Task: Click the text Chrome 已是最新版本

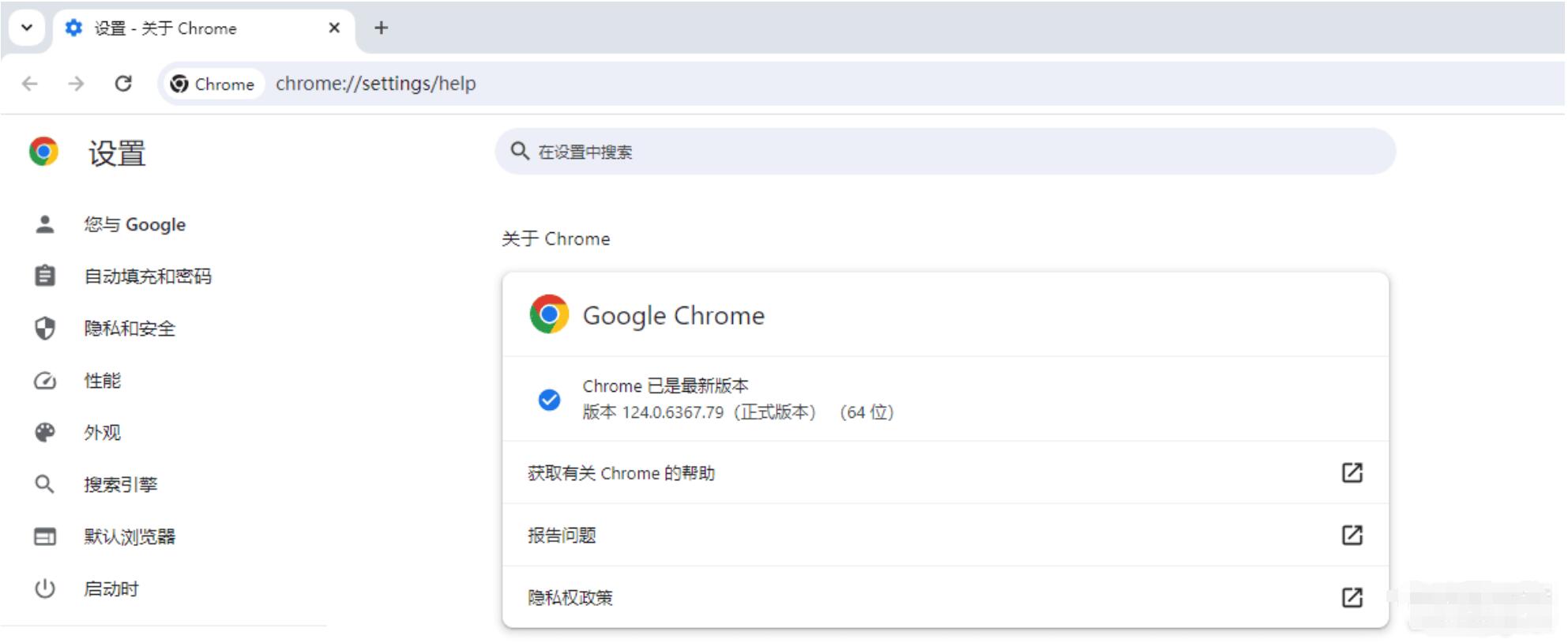Action: coord(665,386)
